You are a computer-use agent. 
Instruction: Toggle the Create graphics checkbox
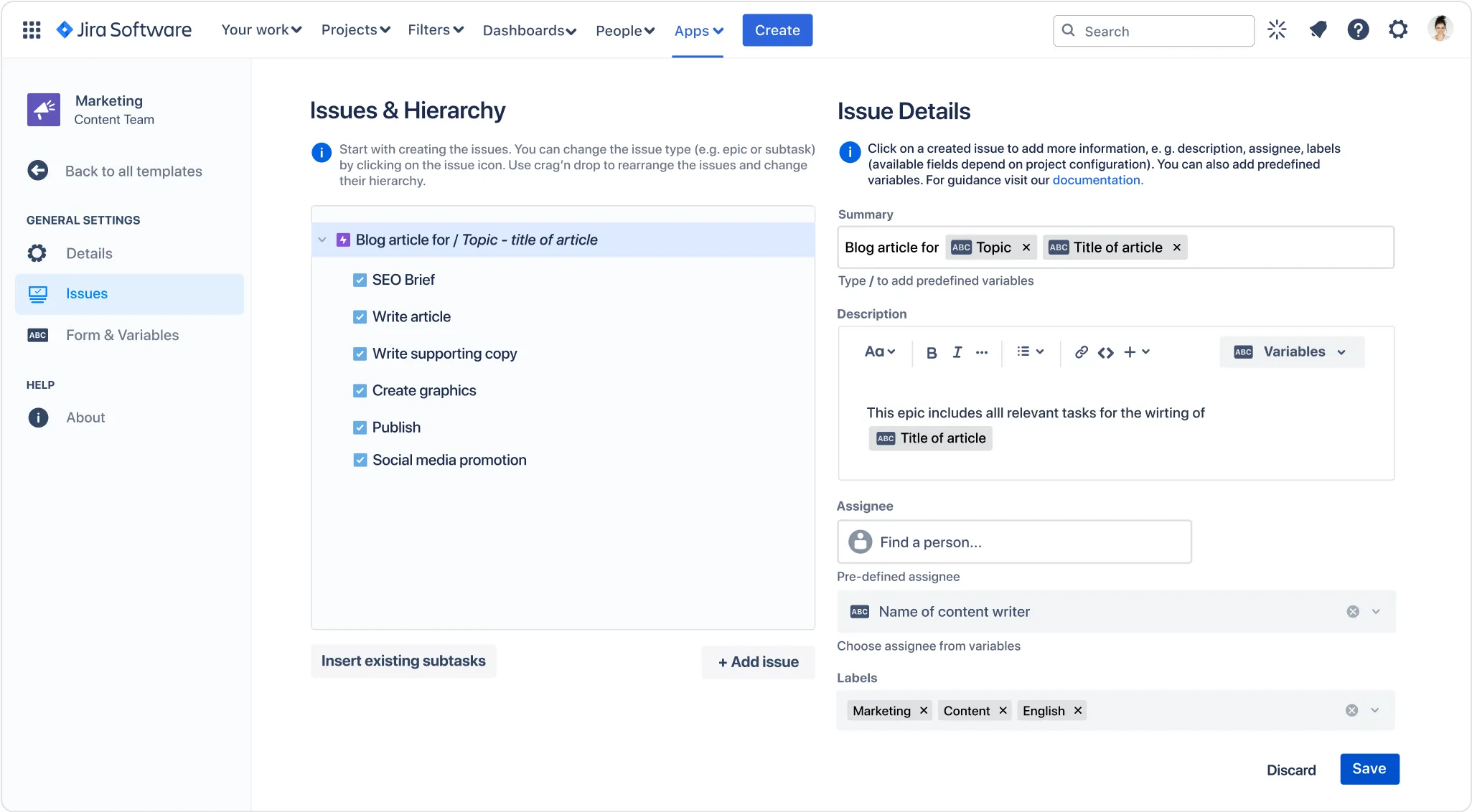pos(360,391)
